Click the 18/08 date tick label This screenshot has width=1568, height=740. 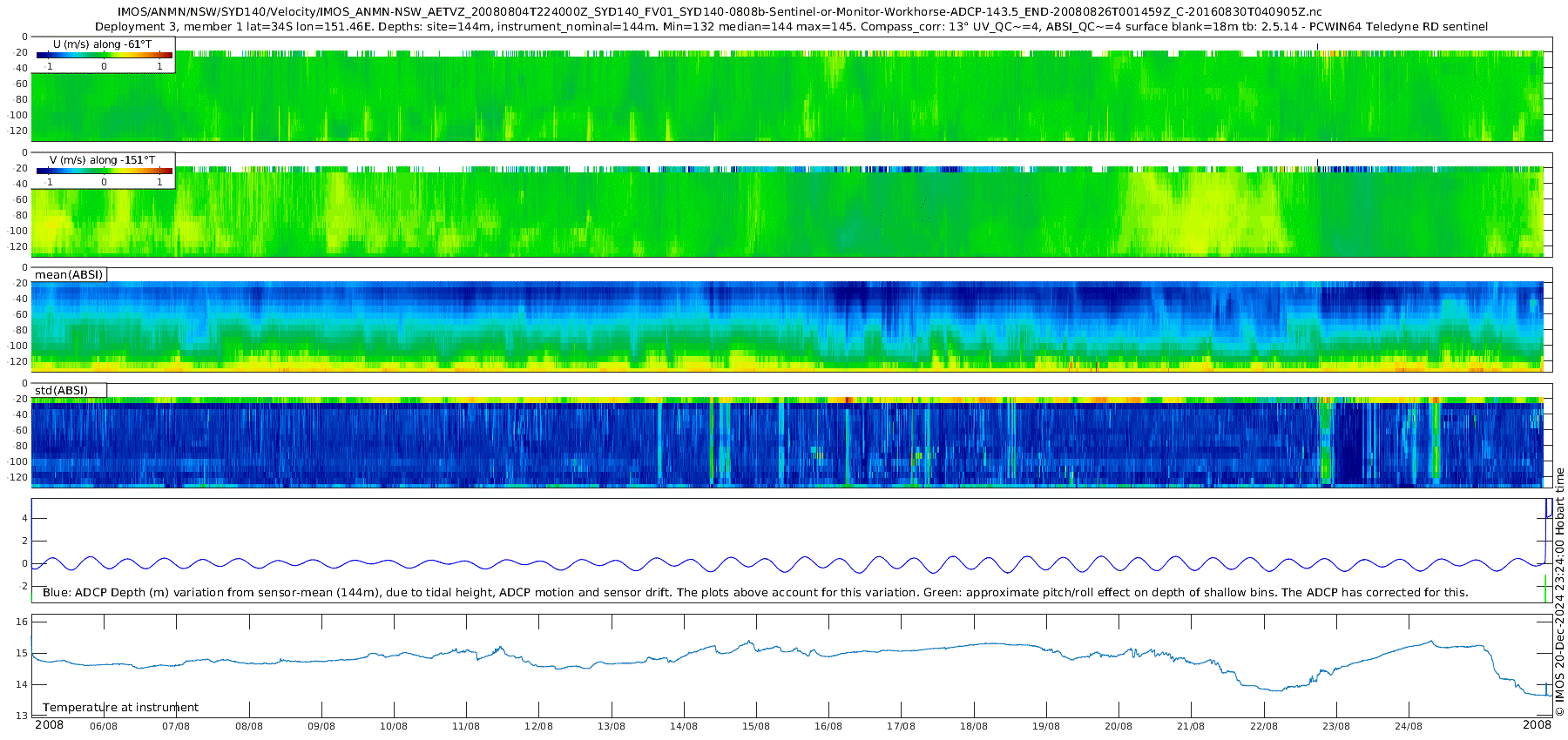[974, 726]
